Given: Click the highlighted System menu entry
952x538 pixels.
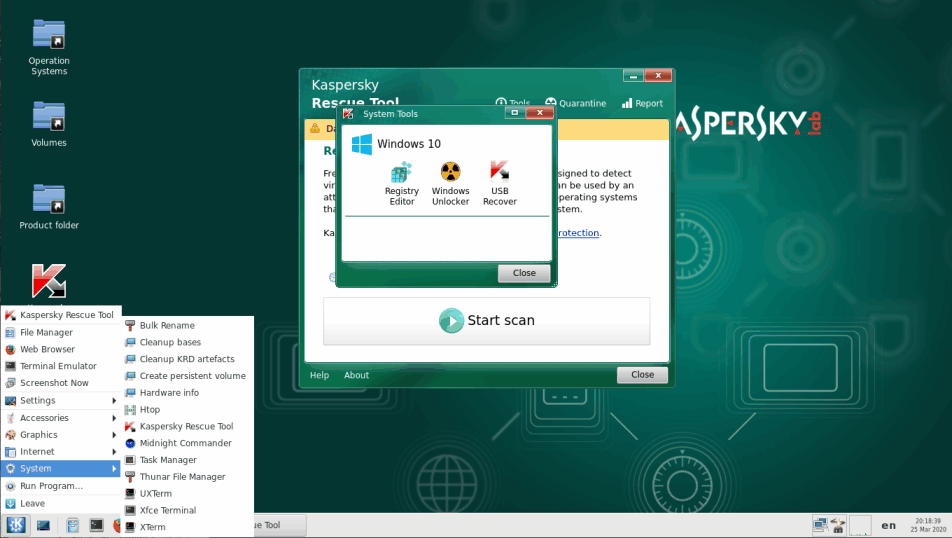Looking at the screenshot, I should click(61, 469).
